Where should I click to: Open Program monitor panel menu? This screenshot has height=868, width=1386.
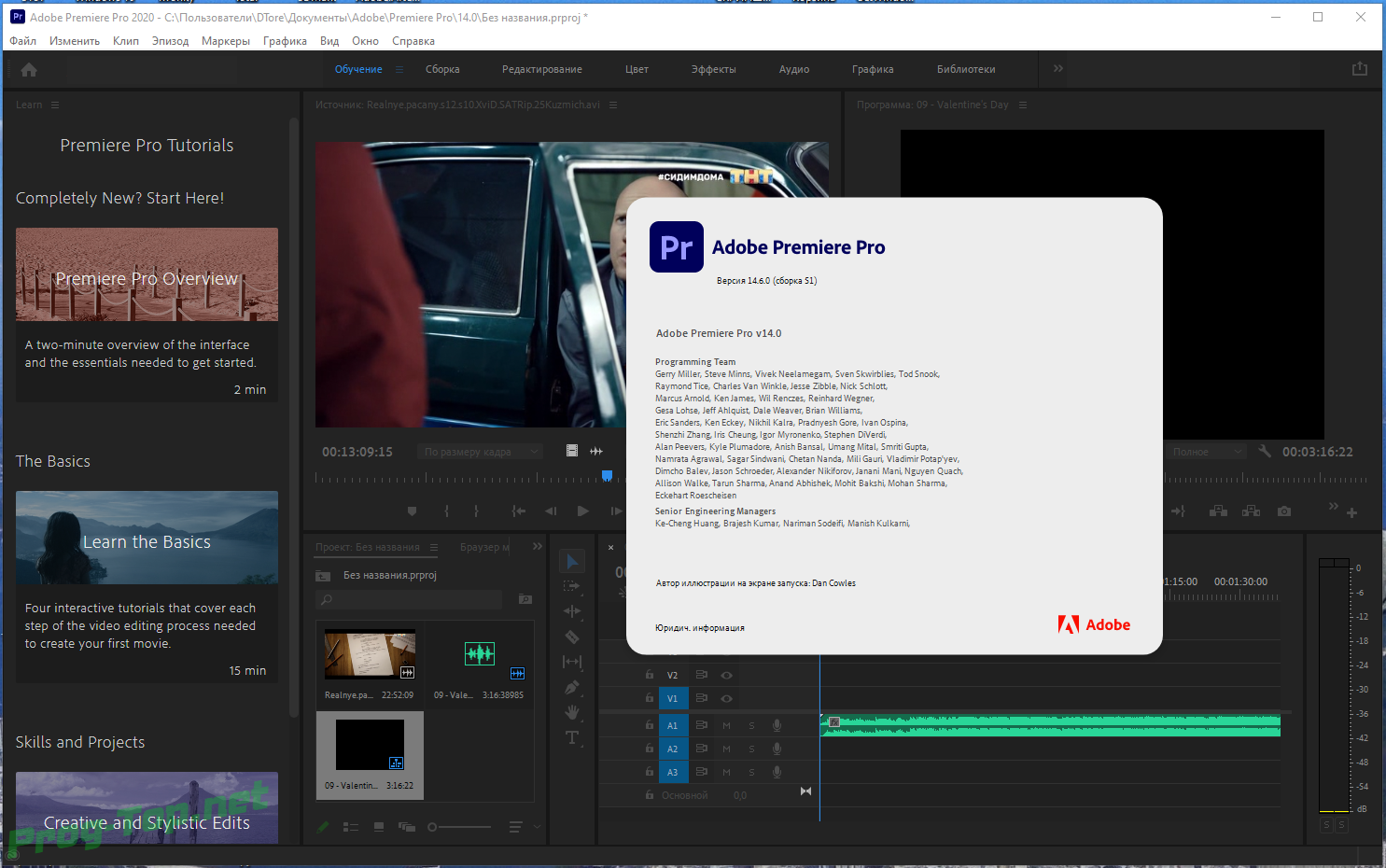tap(1023, 105)
